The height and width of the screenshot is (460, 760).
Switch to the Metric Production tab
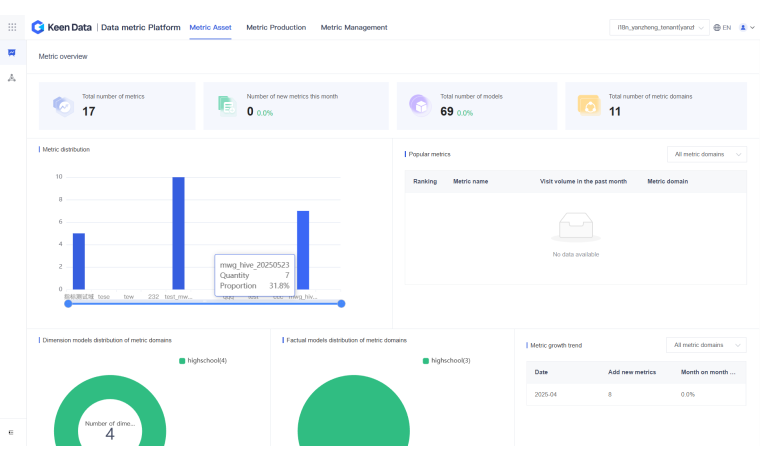coord(276,27)
